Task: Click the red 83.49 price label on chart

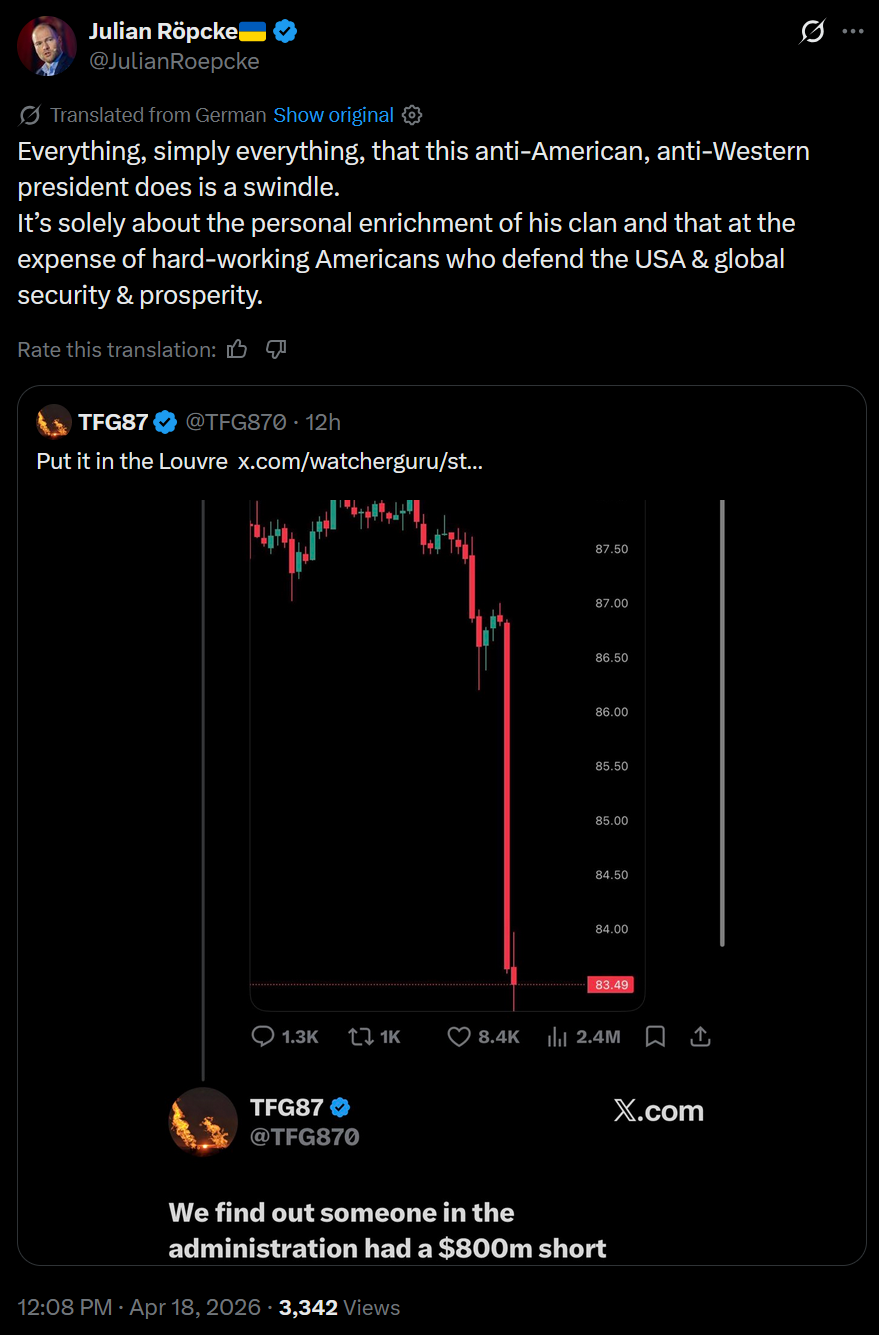Action: coord(611,985)
